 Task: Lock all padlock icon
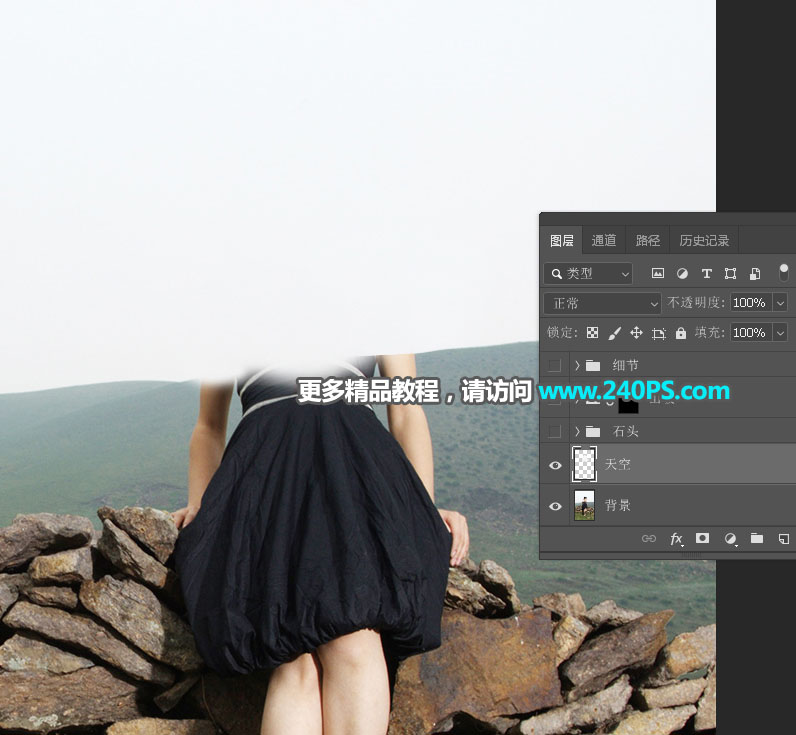tap(681, 332)
